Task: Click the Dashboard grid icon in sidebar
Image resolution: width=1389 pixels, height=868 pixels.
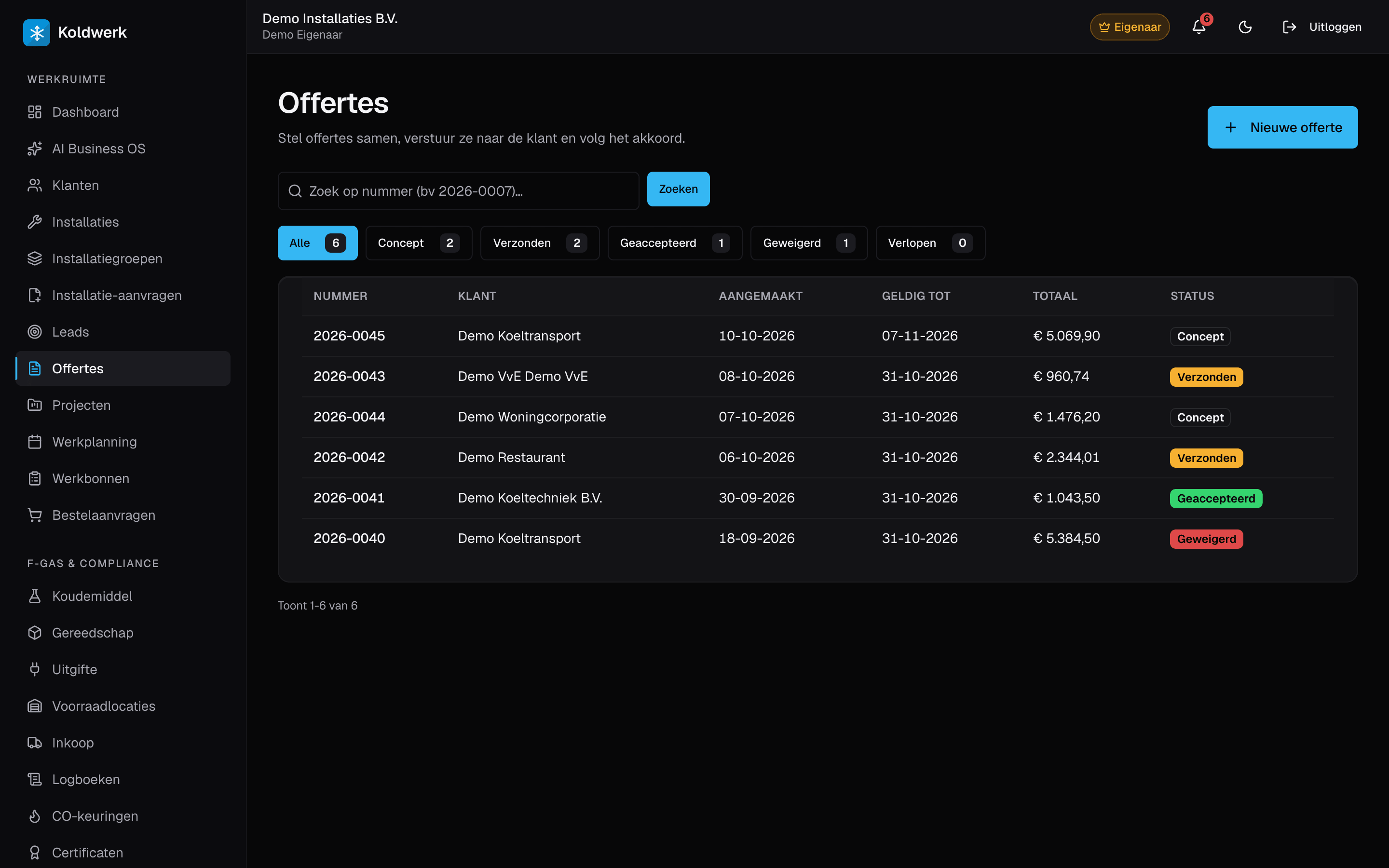Action: tap(35, 112)
